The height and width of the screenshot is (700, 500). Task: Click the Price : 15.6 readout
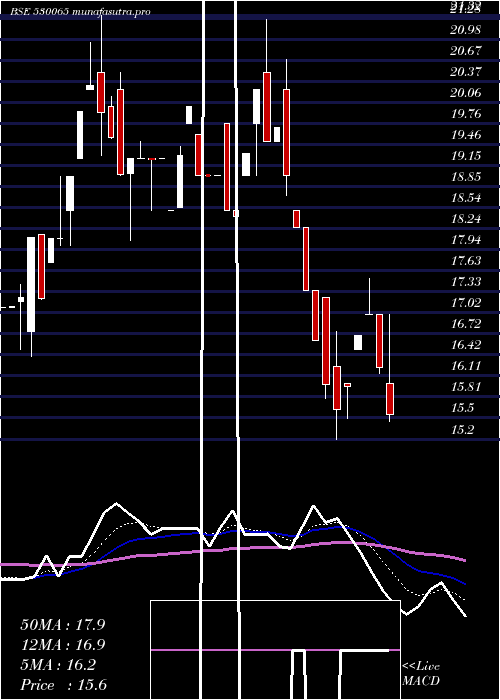click(x=63, y=685)
